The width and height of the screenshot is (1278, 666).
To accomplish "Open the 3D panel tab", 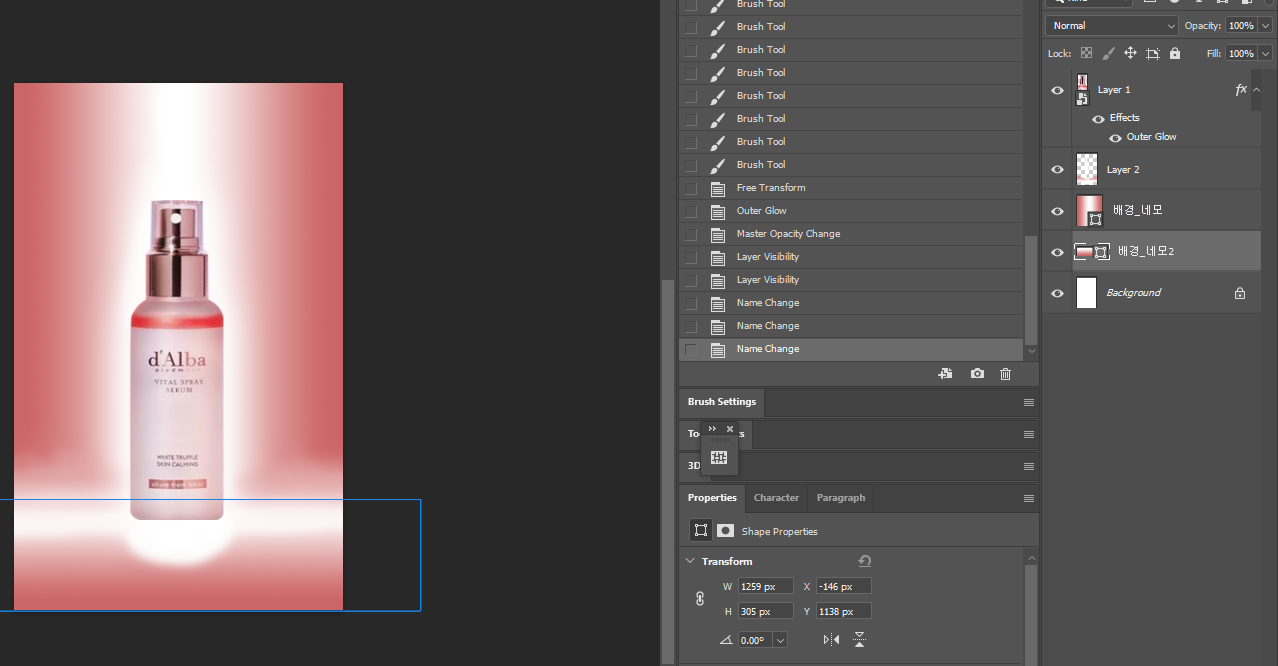I will pyautogui.click(x=694, y=466).
